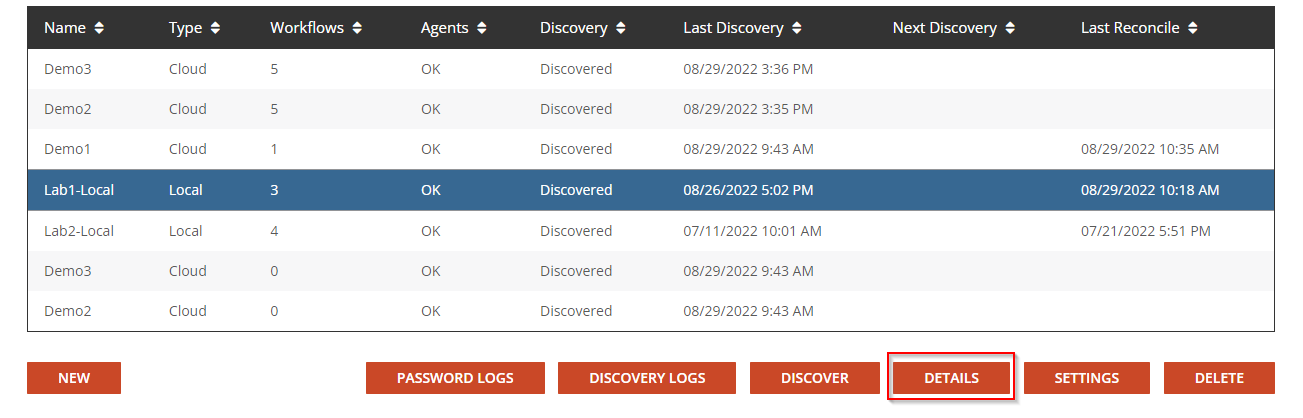Open the SETTINGS button
The image size is (1303, 418).
pos(1086,378)
